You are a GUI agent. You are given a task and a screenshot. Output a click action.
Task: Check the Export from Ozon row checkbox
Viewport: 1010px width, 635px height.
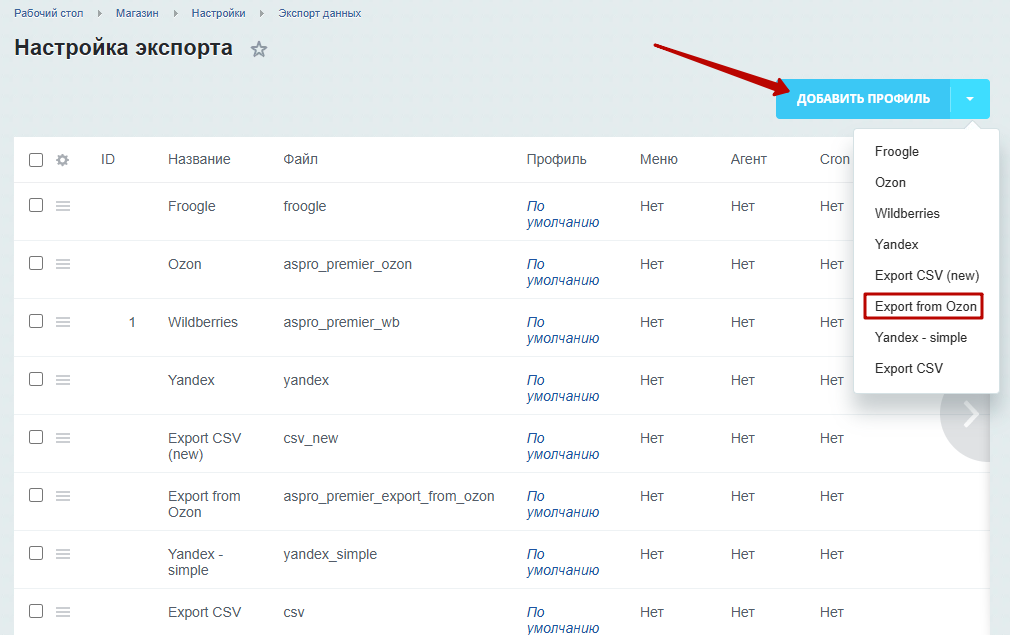tap(36, 495)
